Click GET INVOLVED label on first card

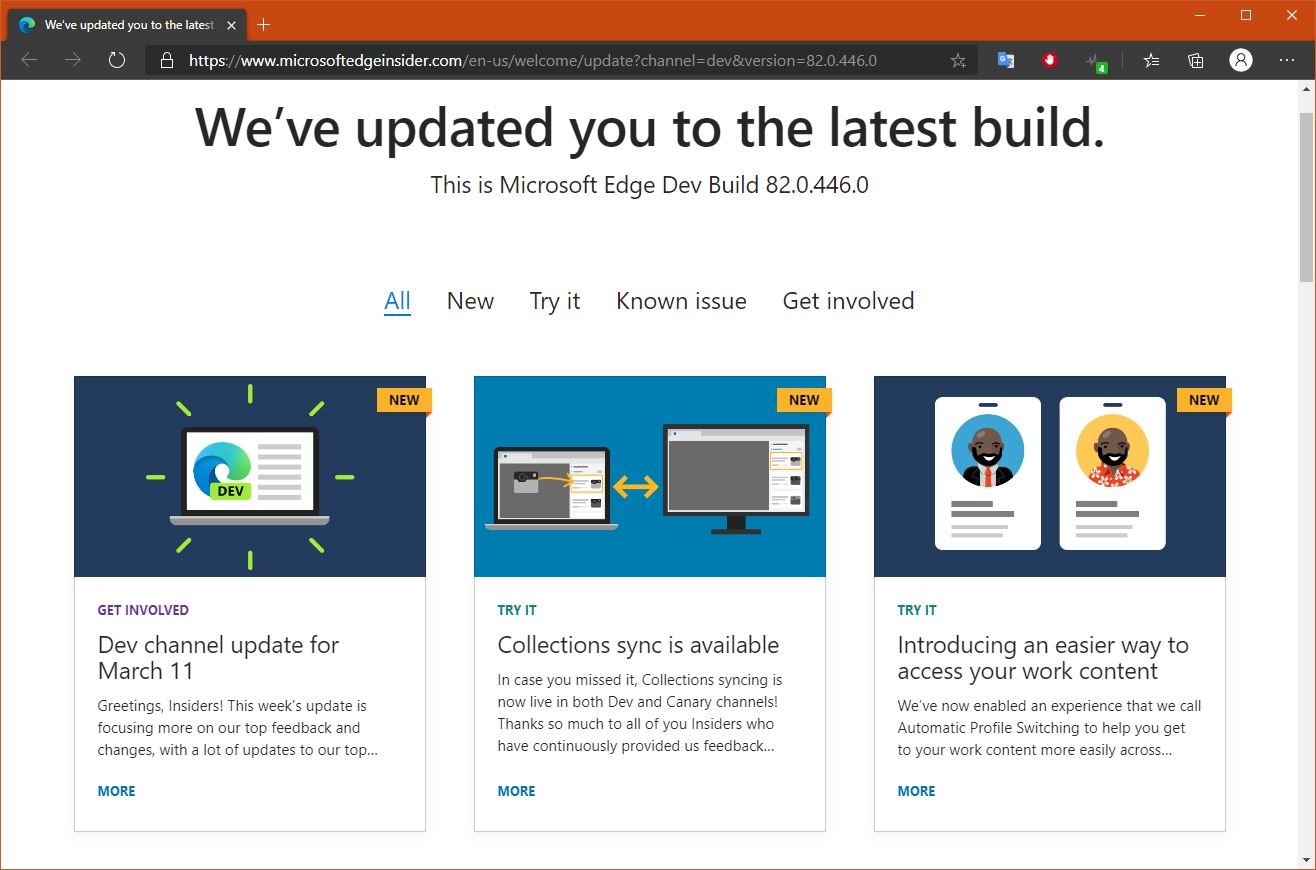(143, 610)
